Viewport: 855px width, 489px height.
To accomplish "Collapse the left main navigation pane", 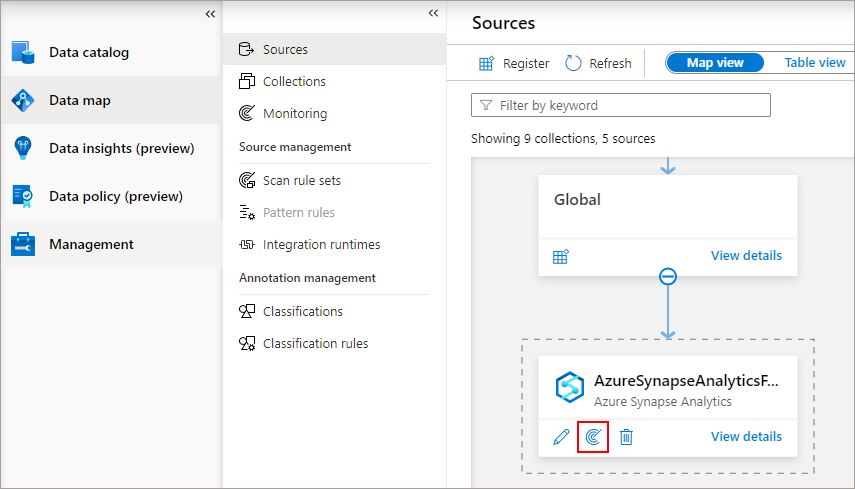I will pos(210,14).
